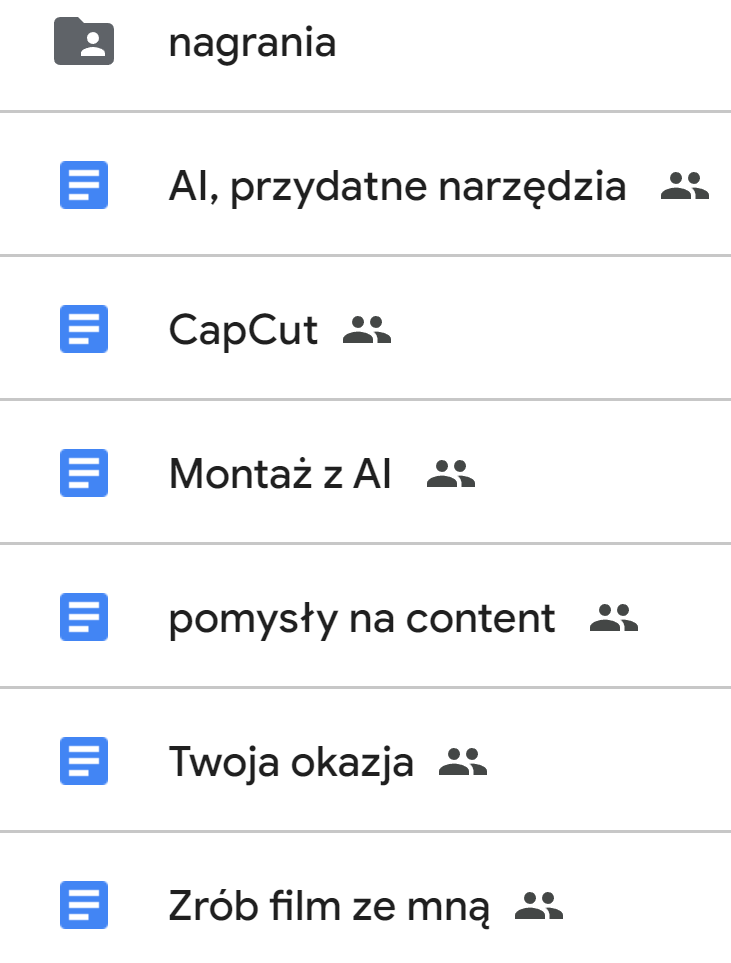
Task: Open the nagrania folder
Action: pyautogui.click(x=252, y=43)
